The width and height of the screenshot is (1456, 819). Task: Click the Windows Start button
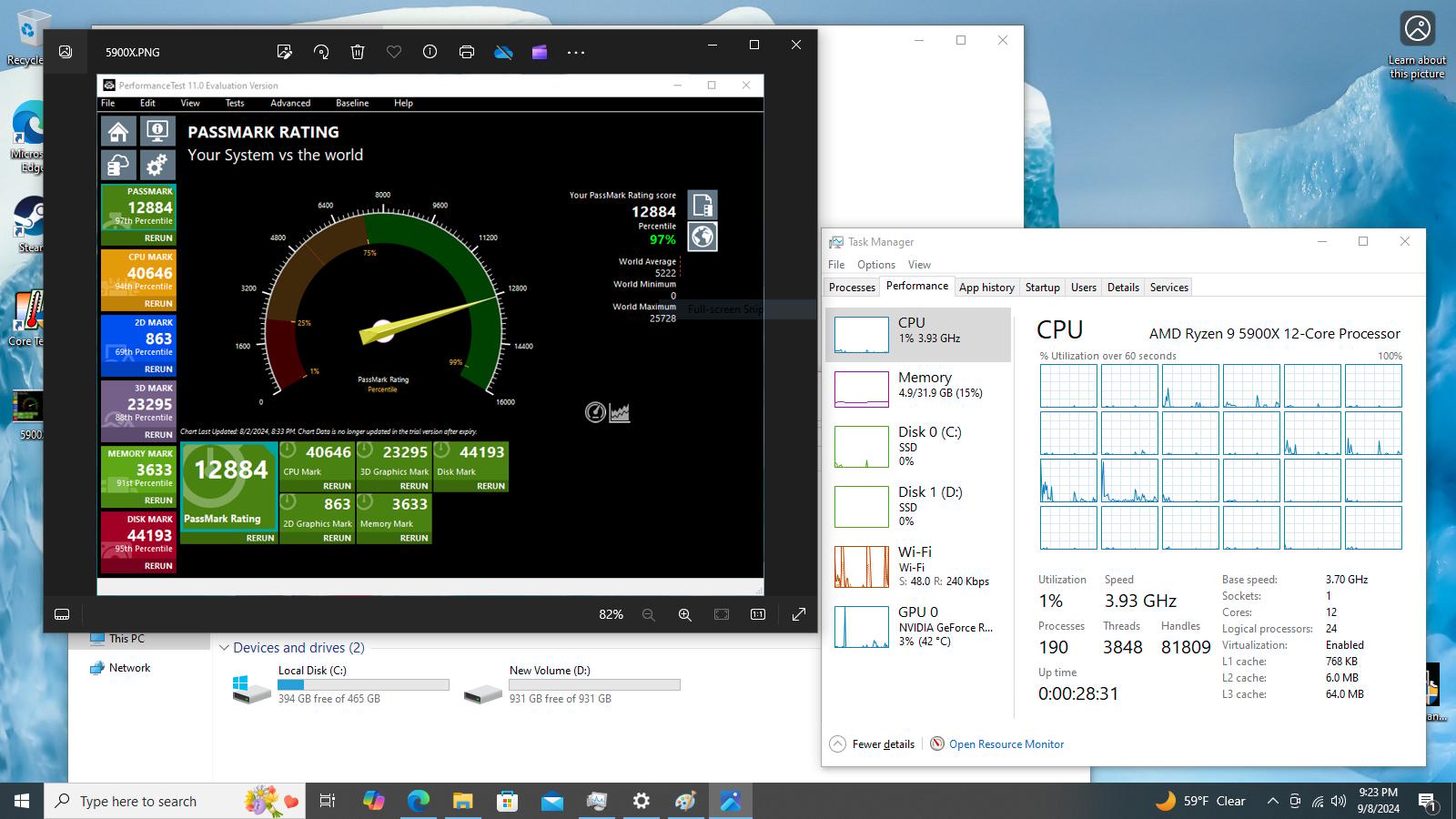click(22, 801)
